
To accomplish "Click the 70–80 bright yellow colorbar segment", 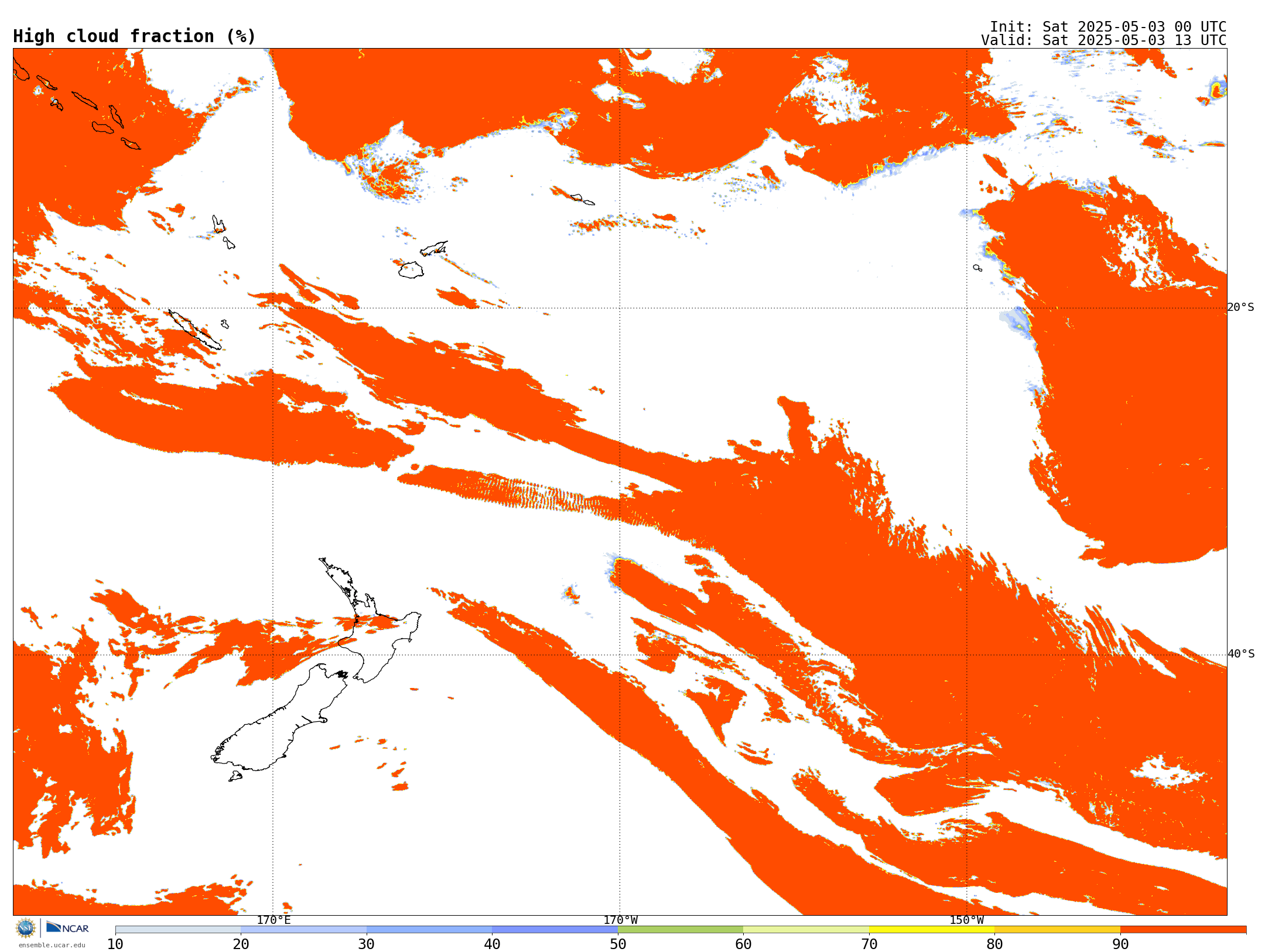I will coord(932,929).
